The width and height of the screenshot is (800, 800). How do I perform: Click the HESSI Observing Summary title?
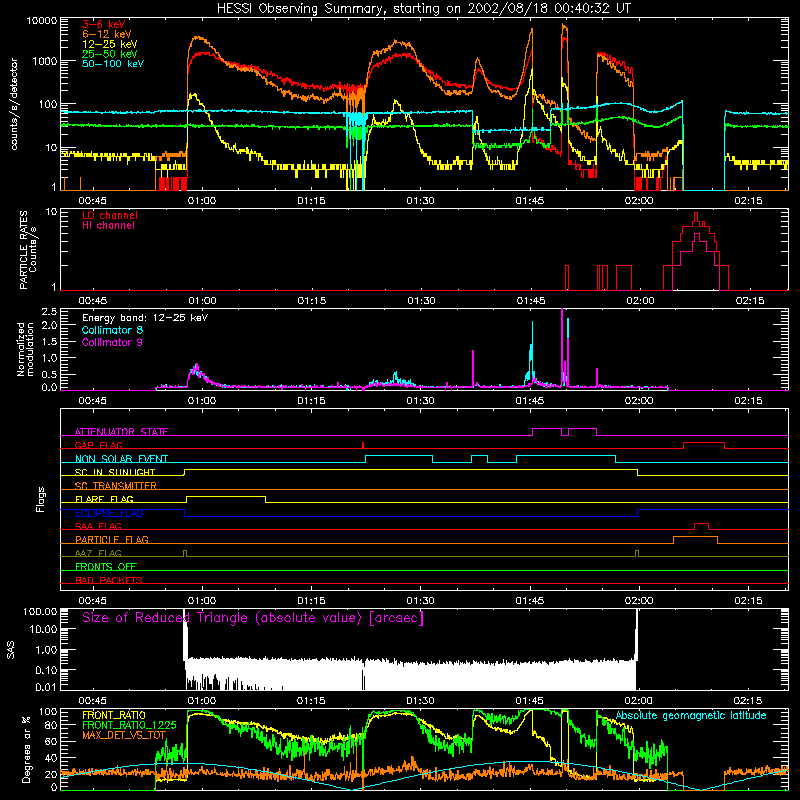coord(423,9)
